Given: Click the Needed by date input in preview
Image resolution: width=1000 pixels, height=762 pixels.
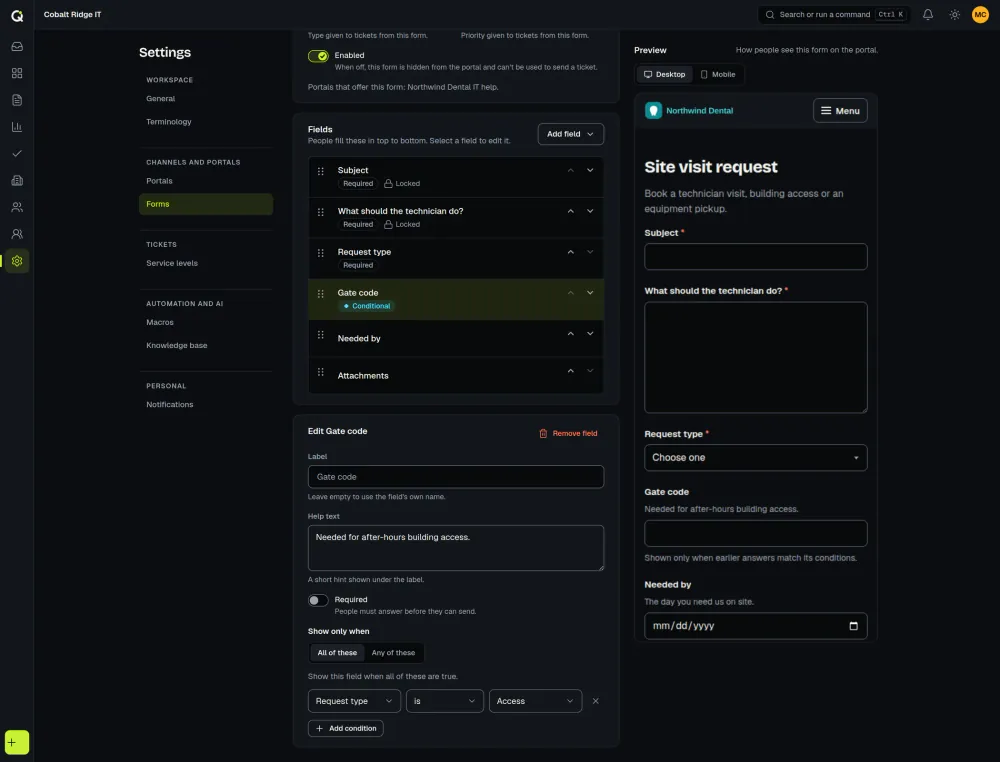Looking at the screenshot, I should tap(756, 626).
